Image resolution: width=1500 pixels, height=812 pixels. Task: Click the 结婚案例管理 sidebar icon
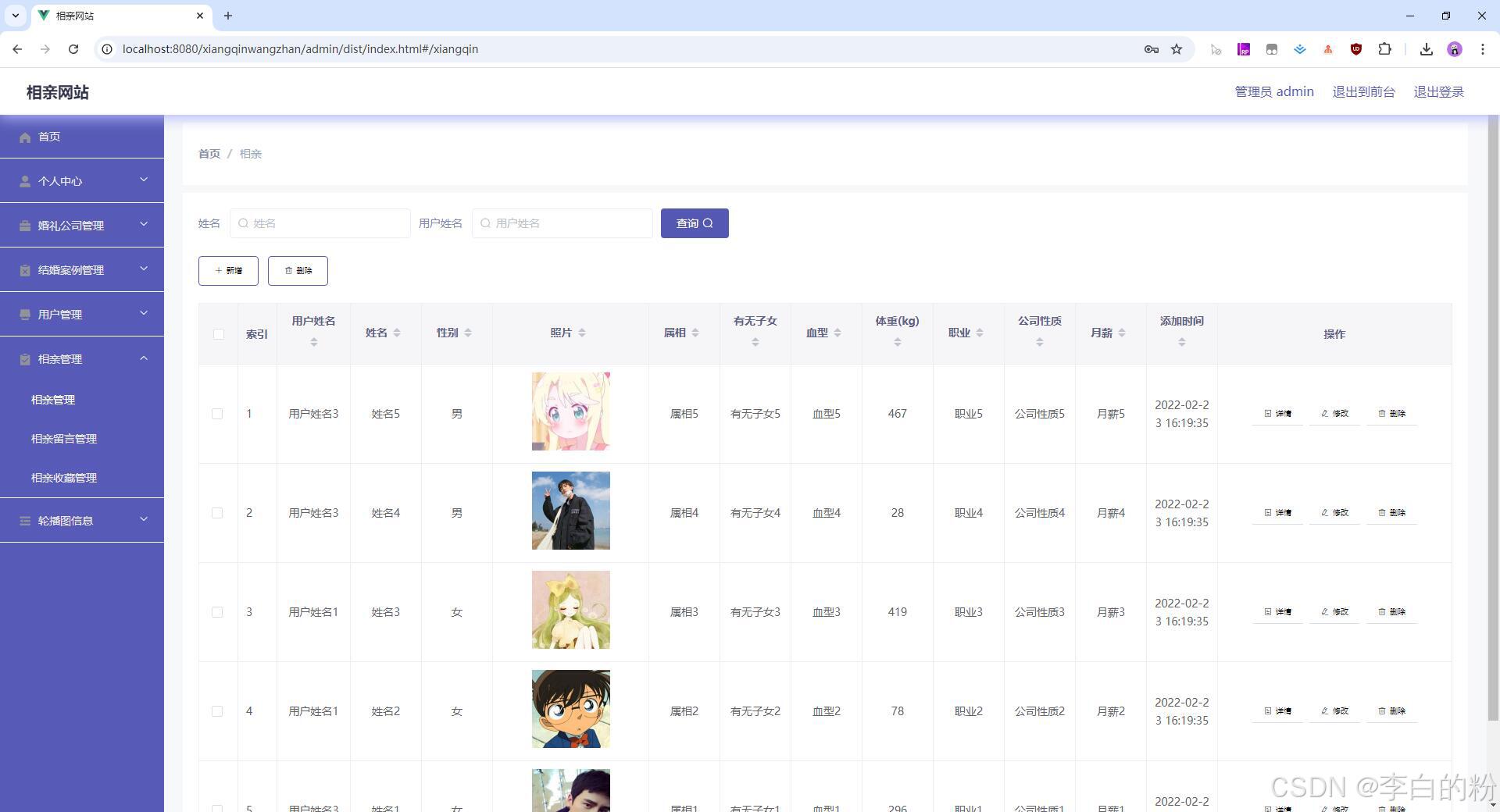(x=25, y=271)
